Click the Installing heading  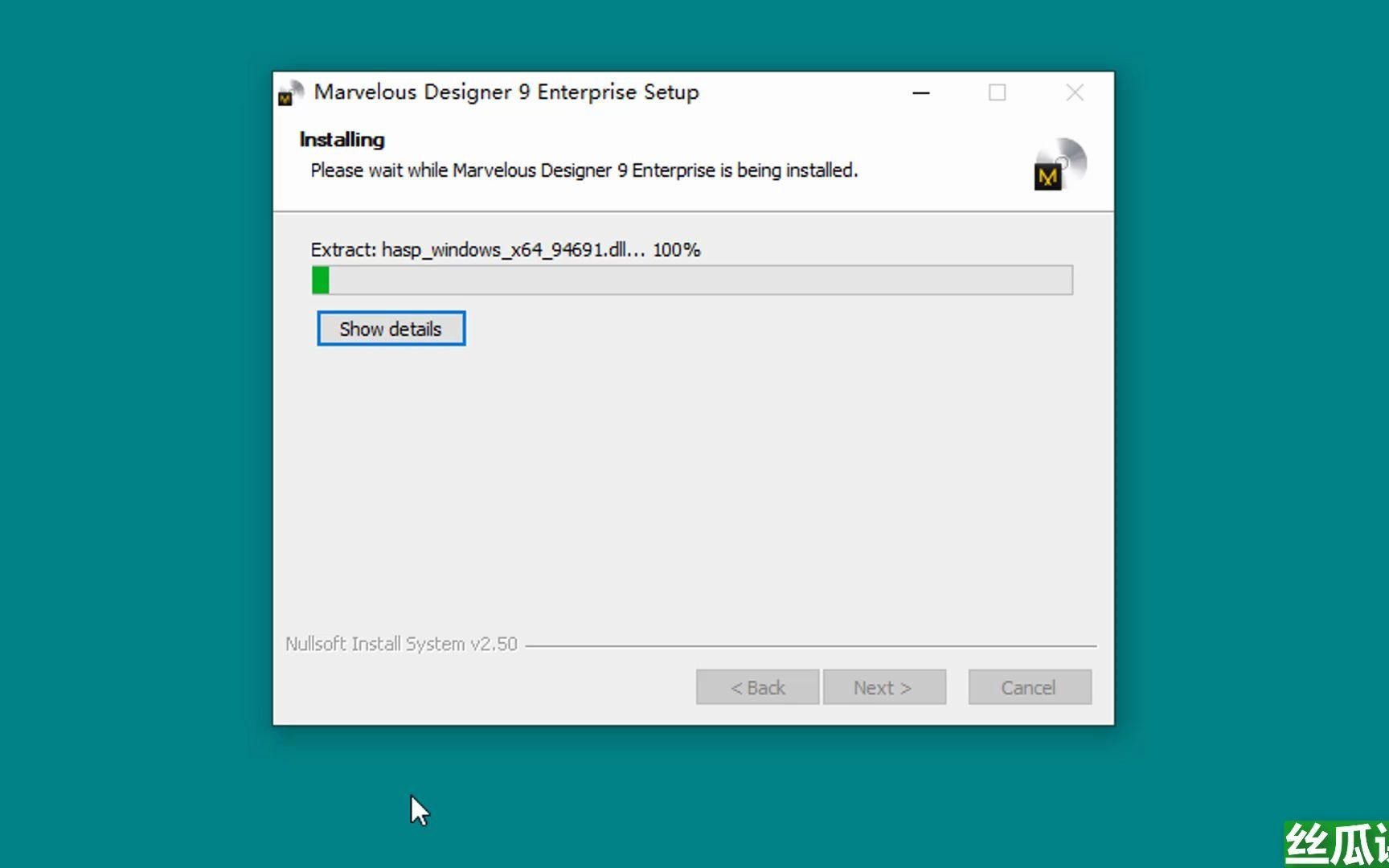point(342,140)
